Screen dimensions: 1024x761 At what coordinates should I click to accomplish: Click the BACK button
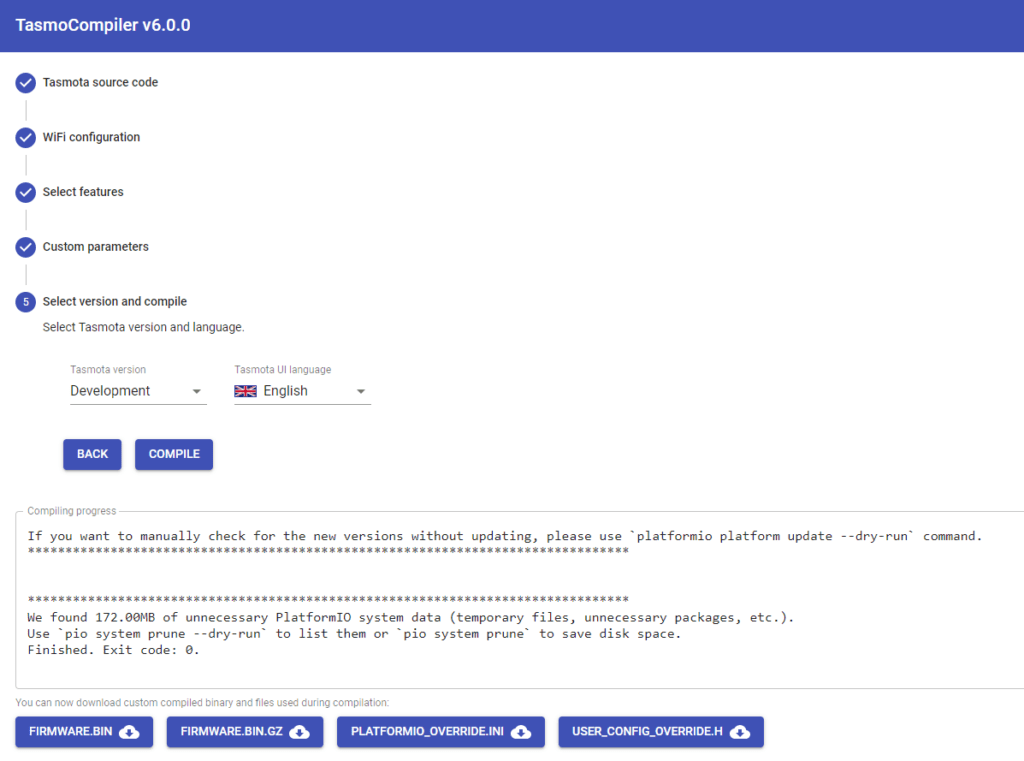[92, 454]
